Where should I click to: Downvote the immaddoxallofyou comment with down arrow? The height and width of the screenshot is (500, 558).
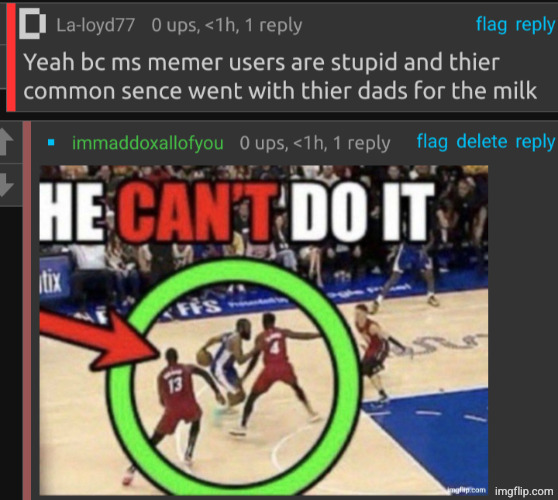(7, 185)
